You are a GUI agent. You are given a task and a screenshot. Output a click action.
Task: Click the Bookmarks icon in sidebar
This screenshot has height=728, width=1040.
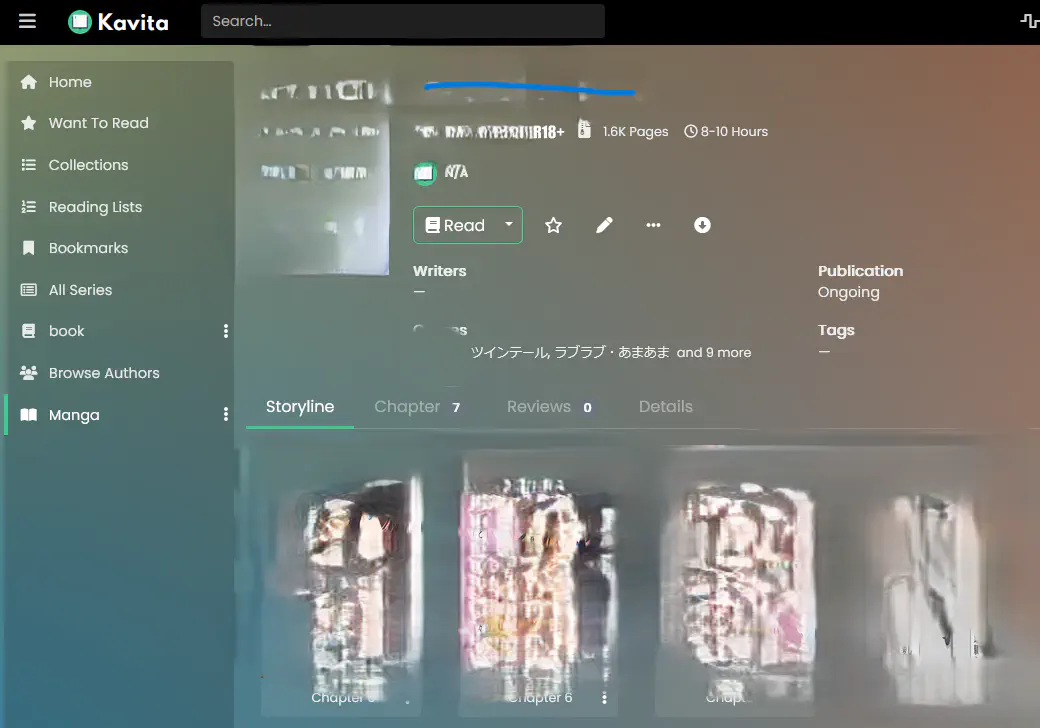click(29, 248)
